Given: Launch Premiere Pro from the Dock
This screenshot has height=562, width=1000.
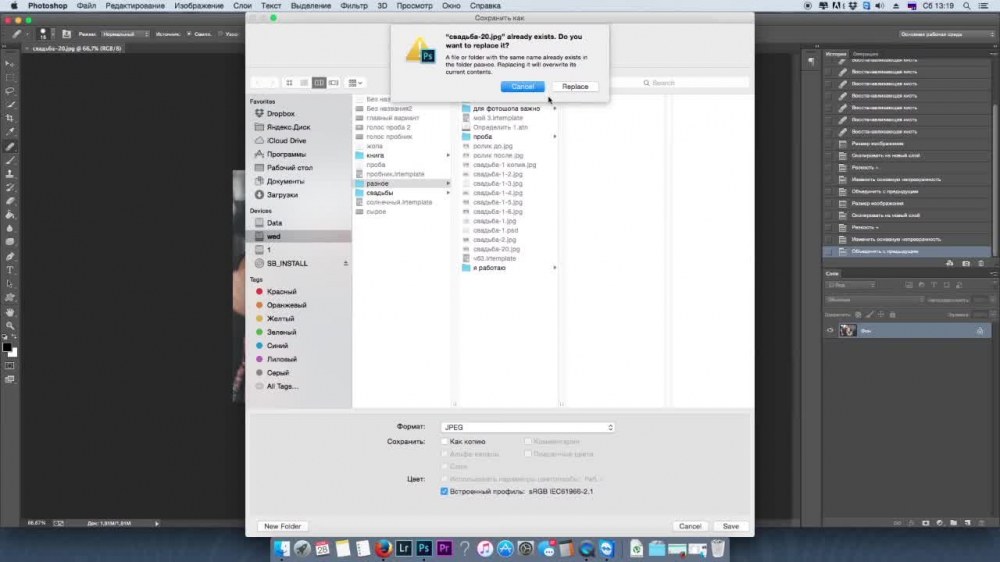Looking at the screenshot, I should point(445,548).
